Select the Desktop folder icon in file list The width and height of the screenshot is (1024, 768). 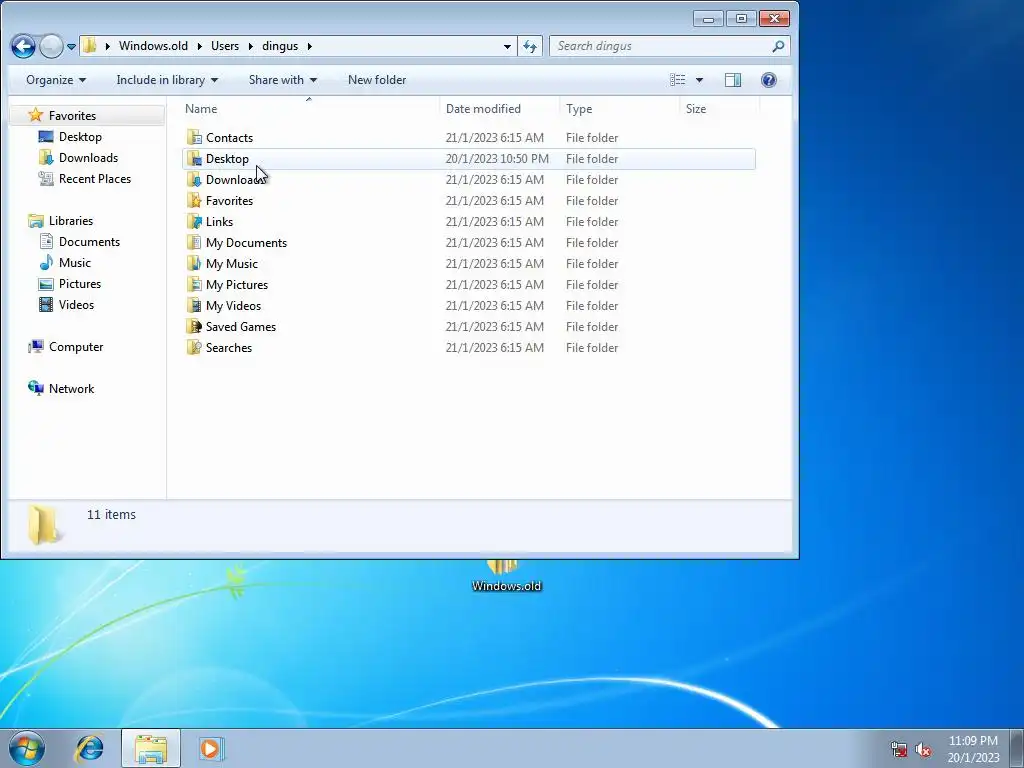coord(194,159)
